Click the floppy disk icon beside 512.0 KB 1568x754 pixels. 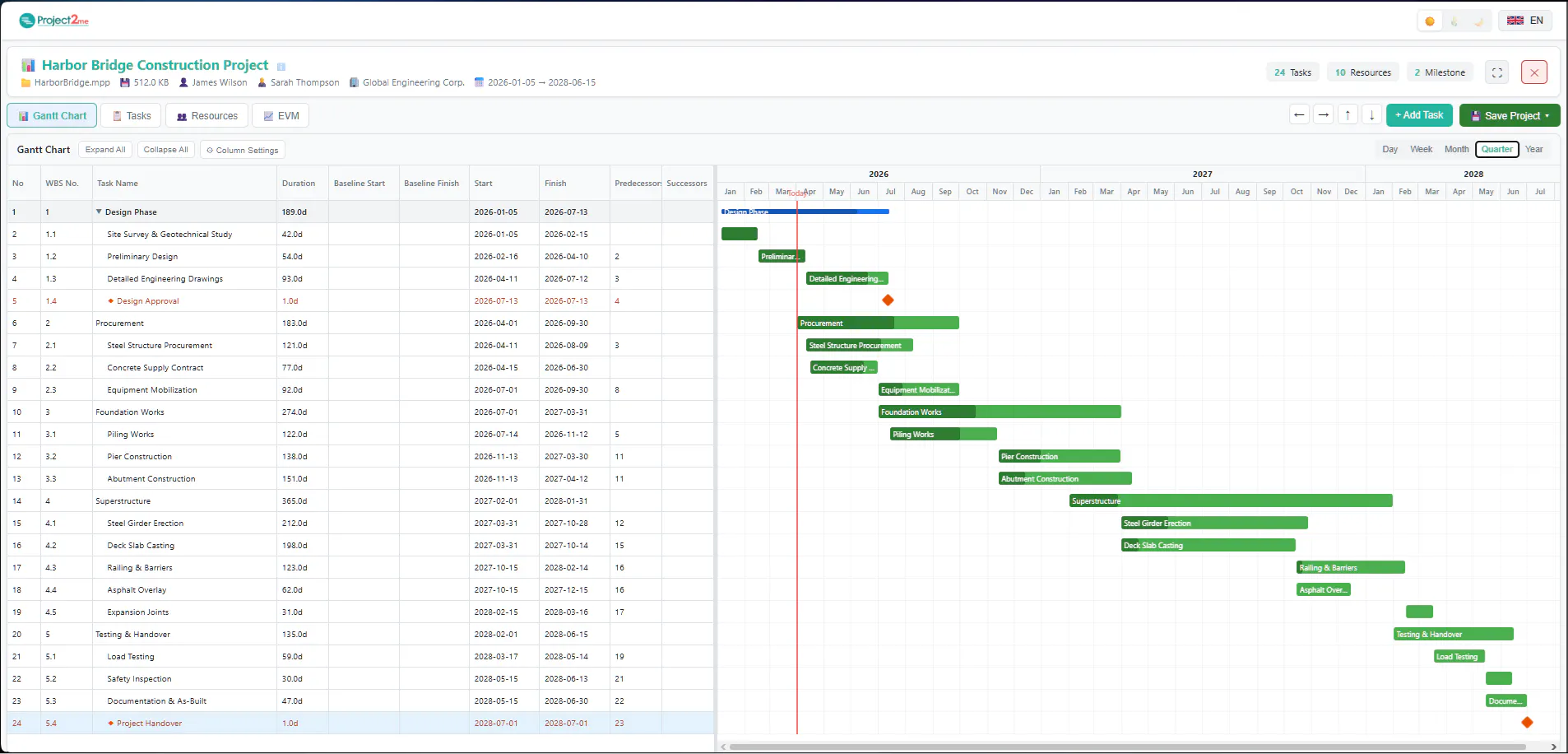[x=125, y=82]
